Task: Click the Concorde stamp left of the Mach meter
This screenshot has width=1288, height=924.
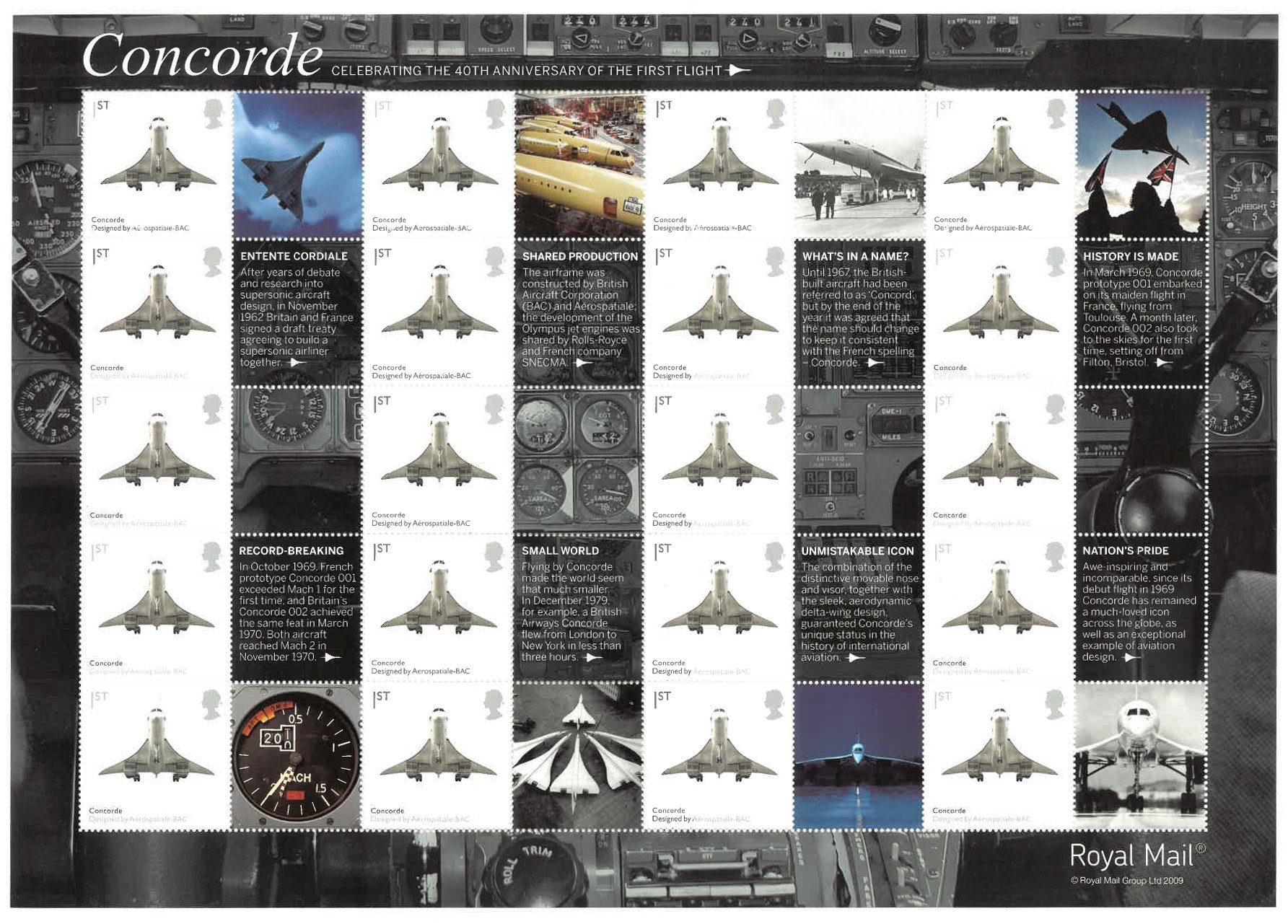Action: [156, 757]
